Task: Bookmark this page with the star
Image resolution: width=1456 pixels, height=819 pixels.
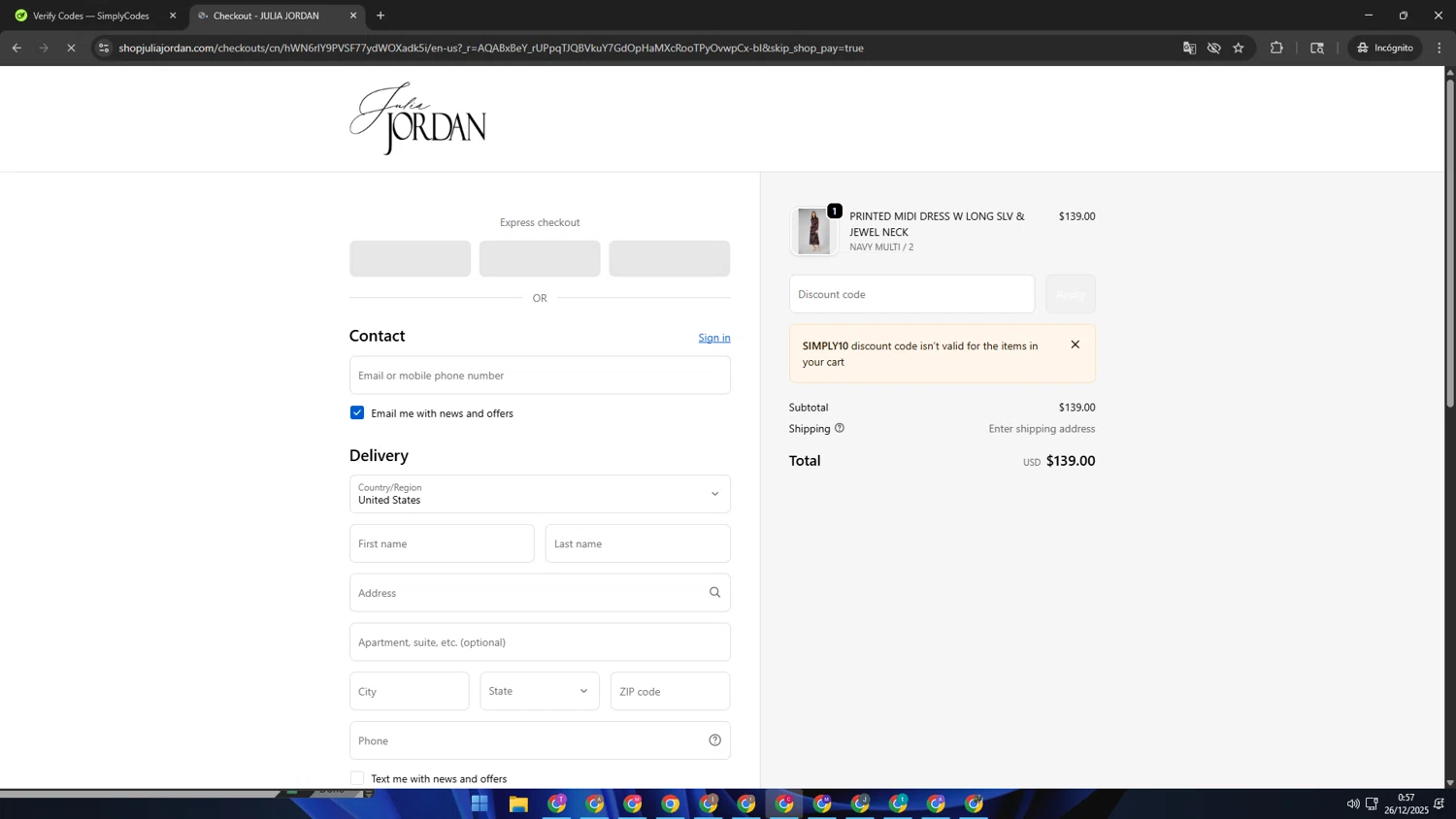Action: tap(1239, 48)
